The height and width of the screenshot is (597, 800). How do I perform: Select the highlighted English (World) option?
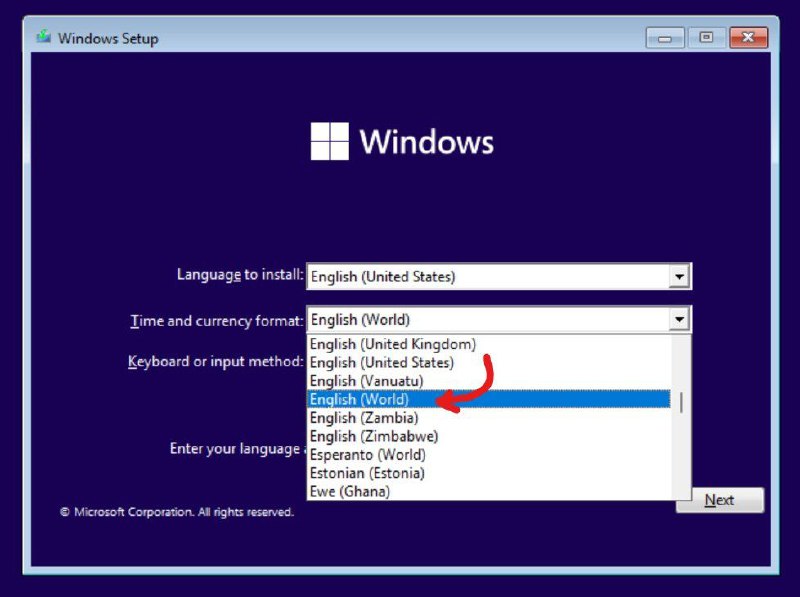489,400
